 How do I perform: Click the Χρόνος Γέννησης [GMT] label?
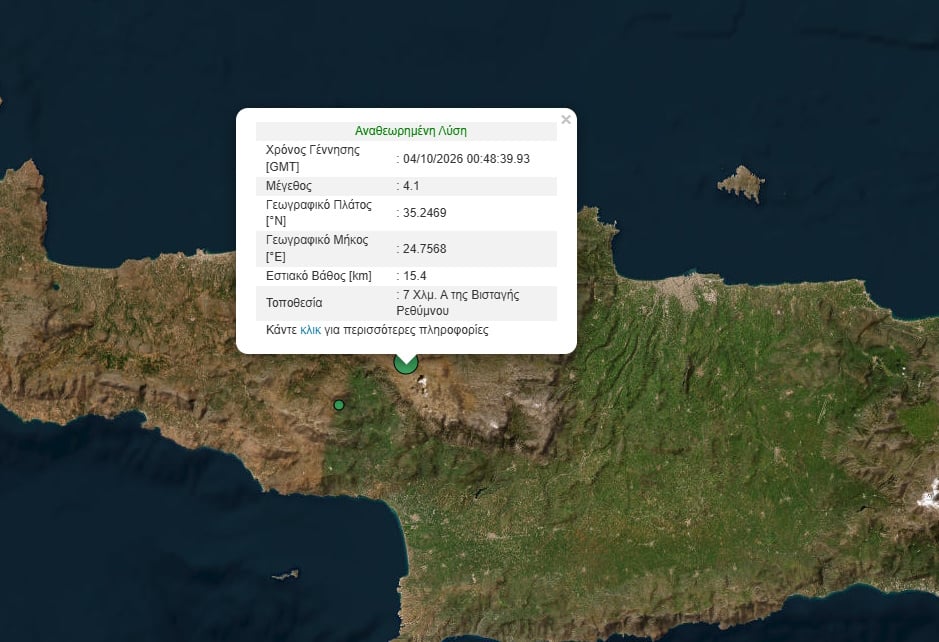tap(313, 158)
